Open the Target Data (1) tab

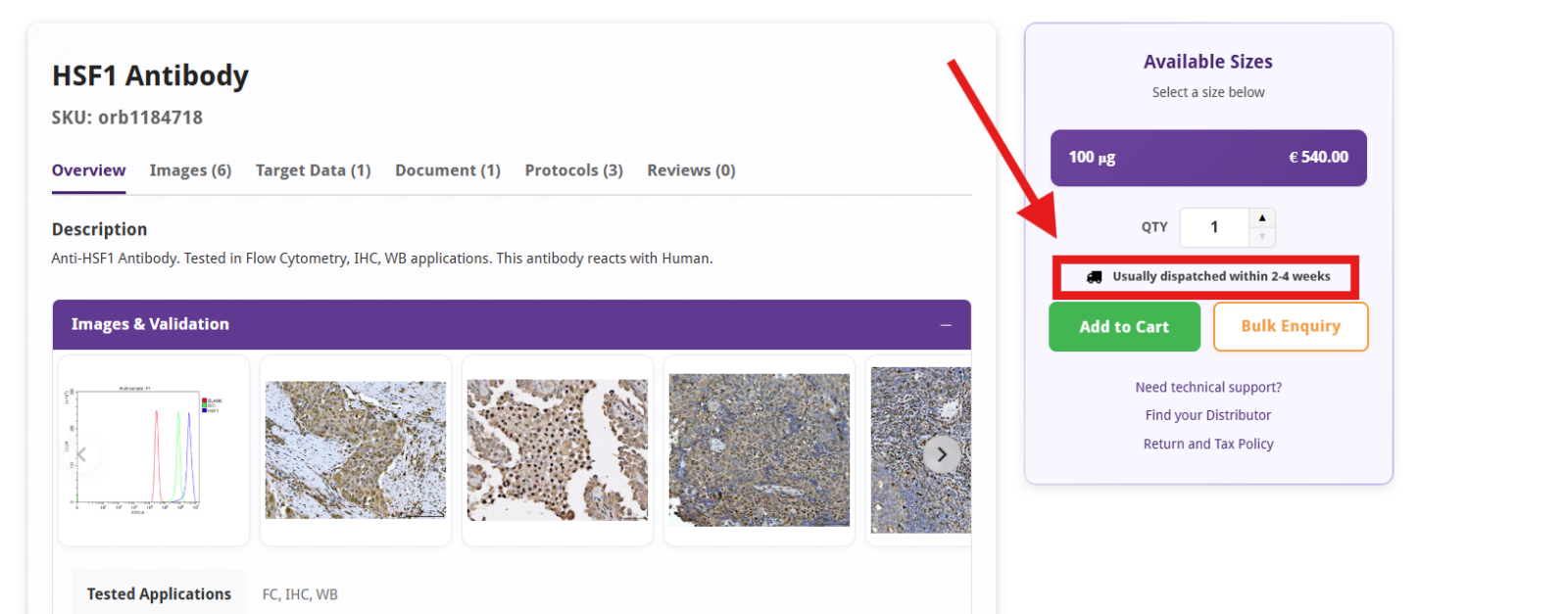313,170
